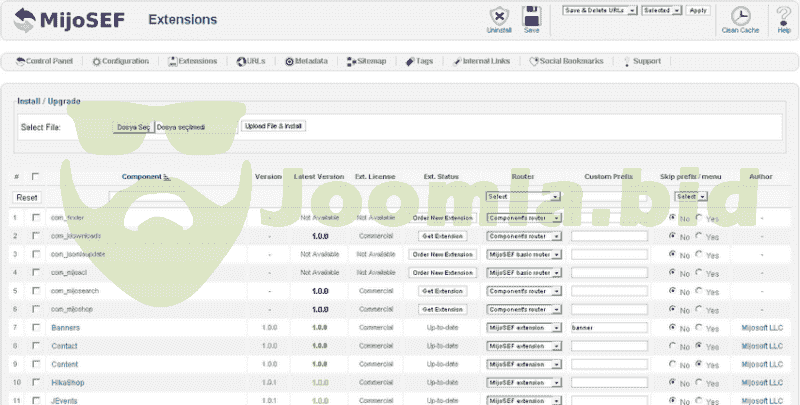The image size is (800, 405).
Task: Open router dropdown for the Banners row
Action: pos(523,327)
